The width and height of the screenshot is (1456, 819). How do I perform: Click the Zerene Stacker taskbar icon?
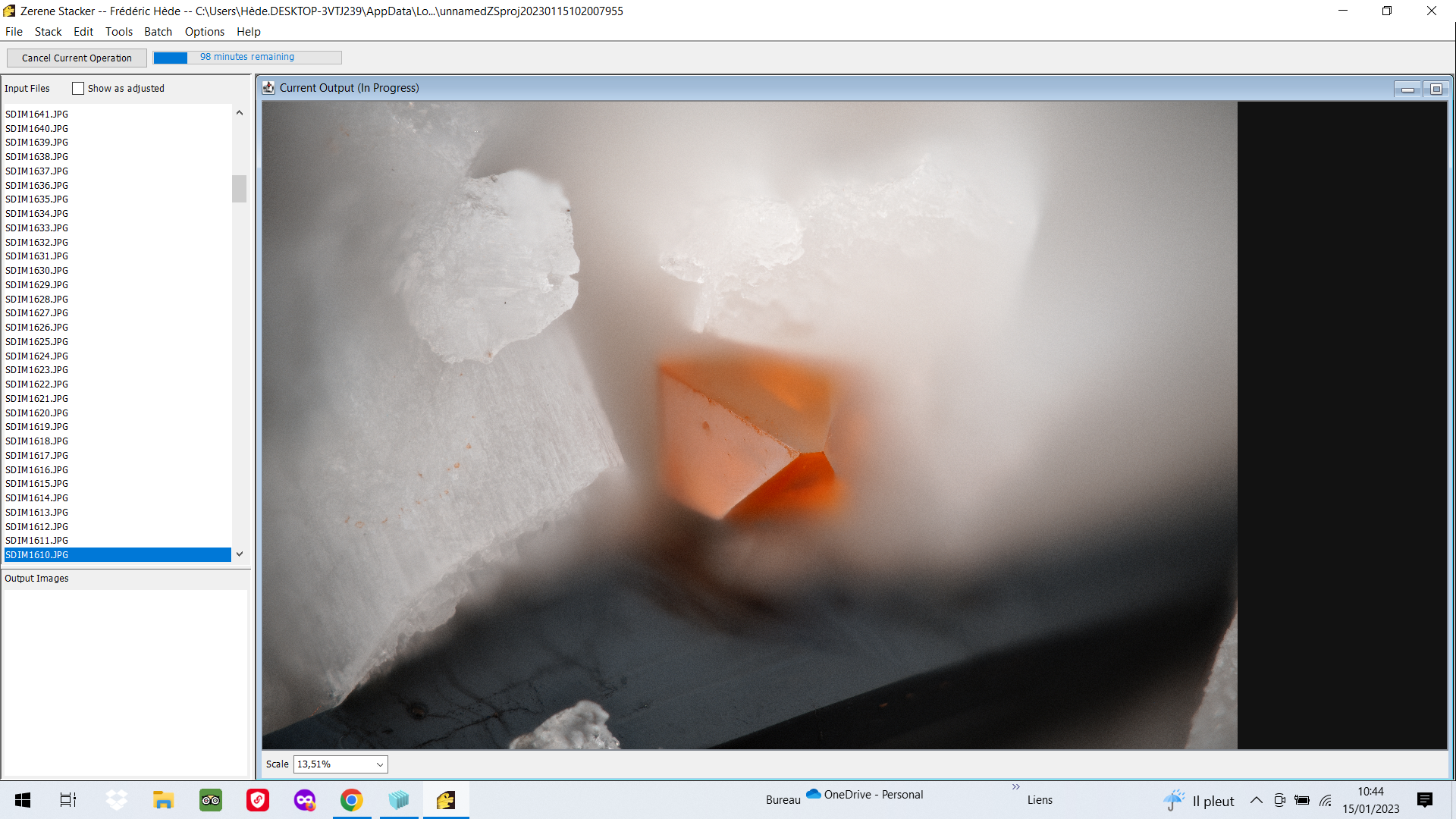(x=446, y=800)
